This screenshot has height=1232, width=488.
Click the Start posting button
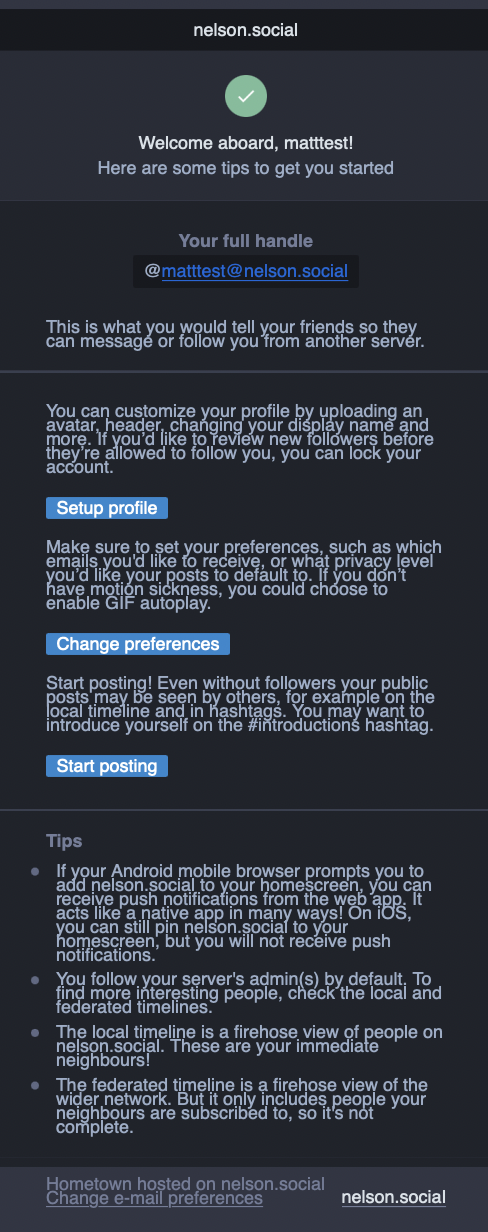[107, 766]
